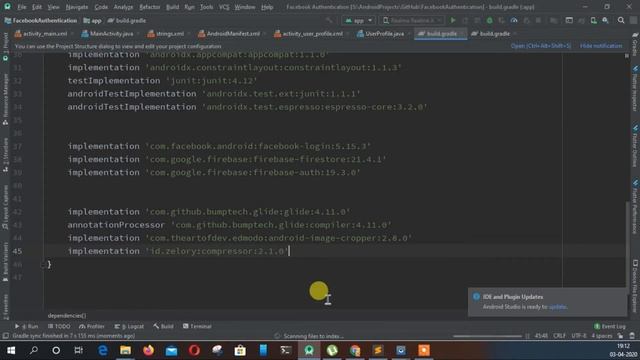Click the Profile app gauge icon
The image size is (640, 360).
(x=514, y=20)
